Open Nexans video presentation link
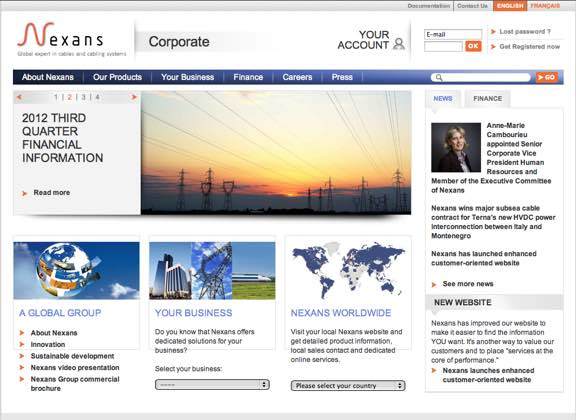Screen dimensions: 576x420 (x=75, y=367)
